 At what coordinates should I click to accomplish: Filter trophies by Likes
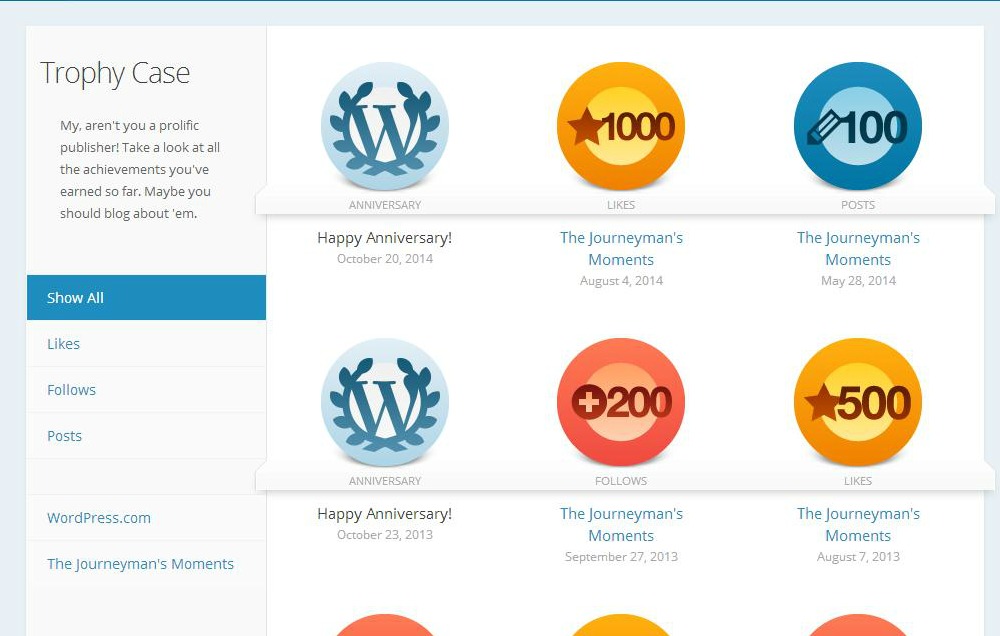pyautogui.click(x=64, y=344)
